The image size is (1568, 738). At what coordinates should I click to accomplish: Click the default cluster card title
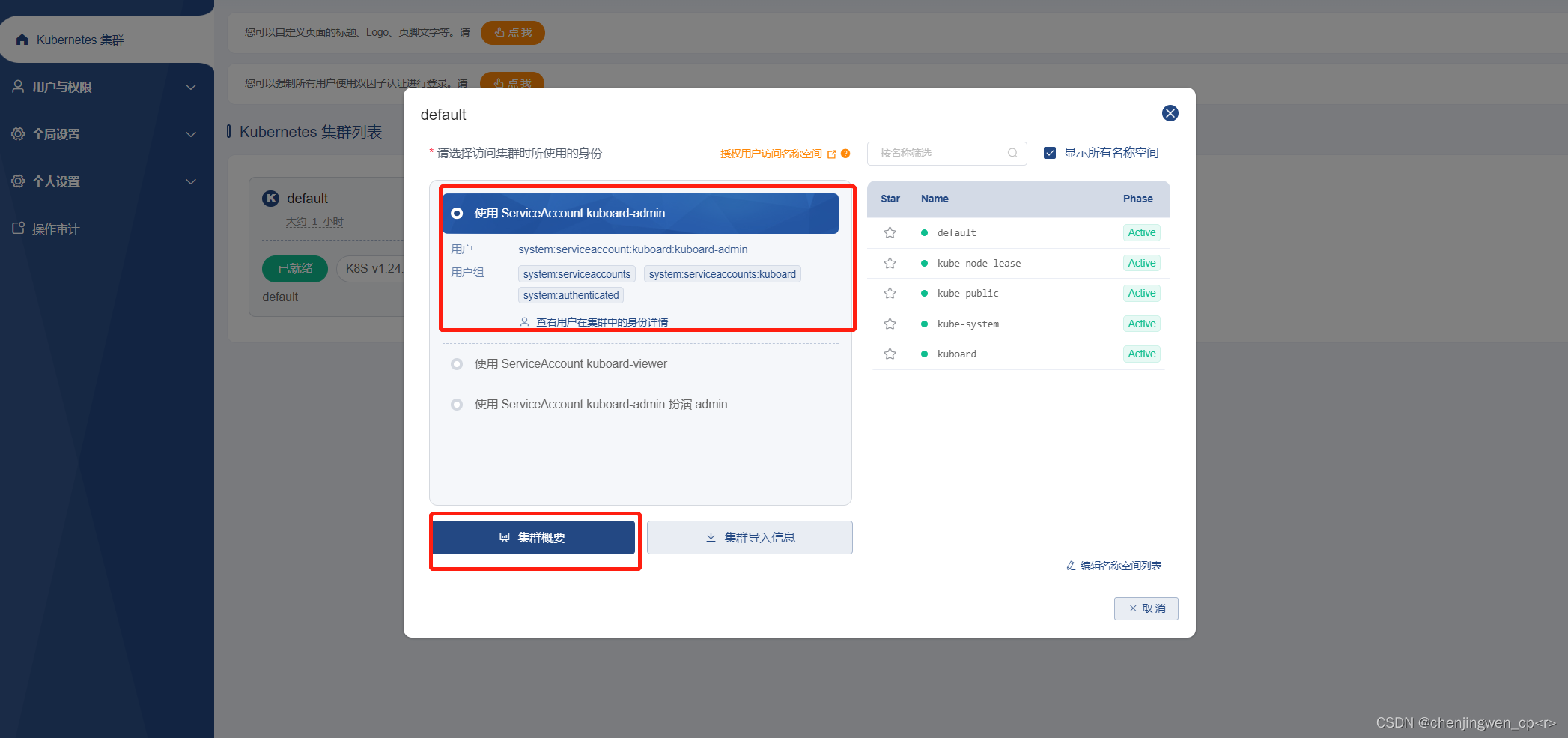coord(307,199)
